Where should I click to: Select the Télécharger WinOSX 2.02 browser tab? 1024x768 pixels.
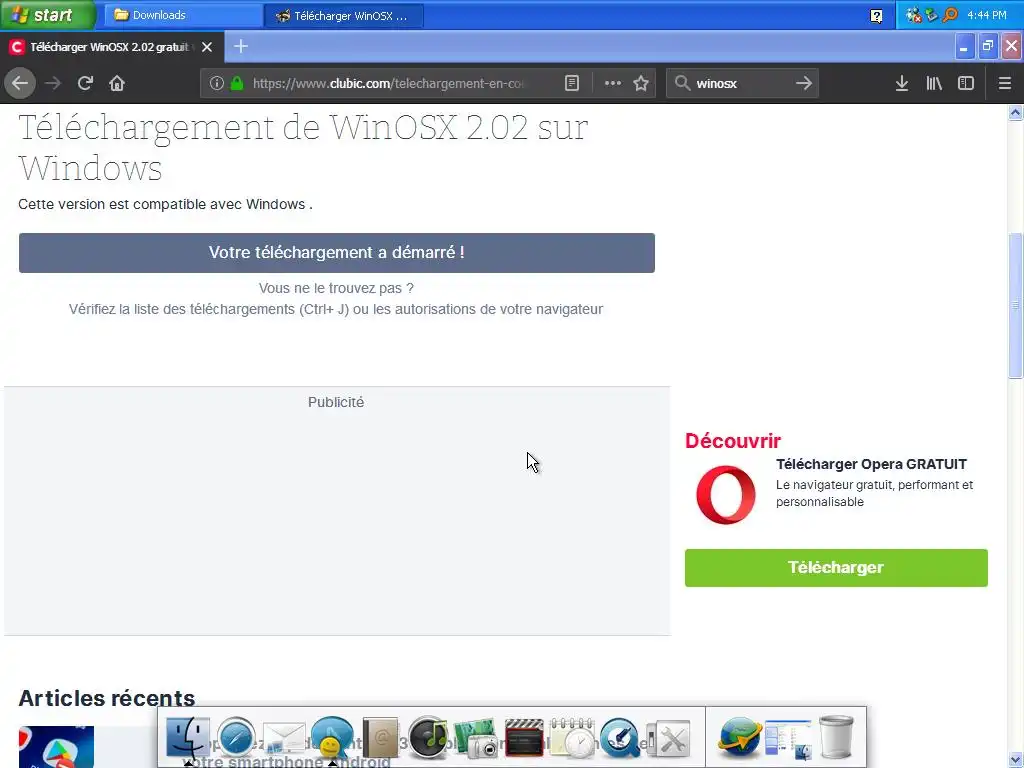point(111,47)
